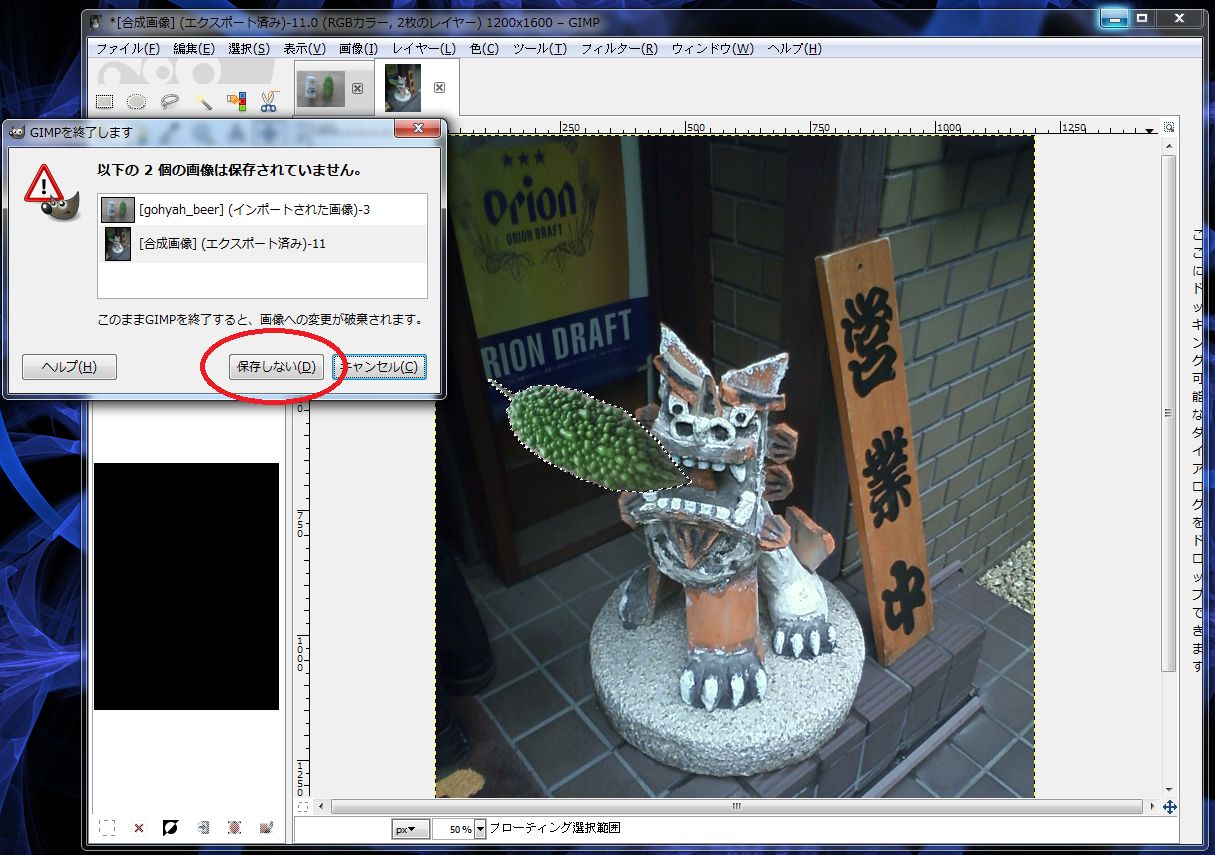Open the zoom level dropdown arrow
Viewport: 1215px width, 855px height.
[481, 829]
